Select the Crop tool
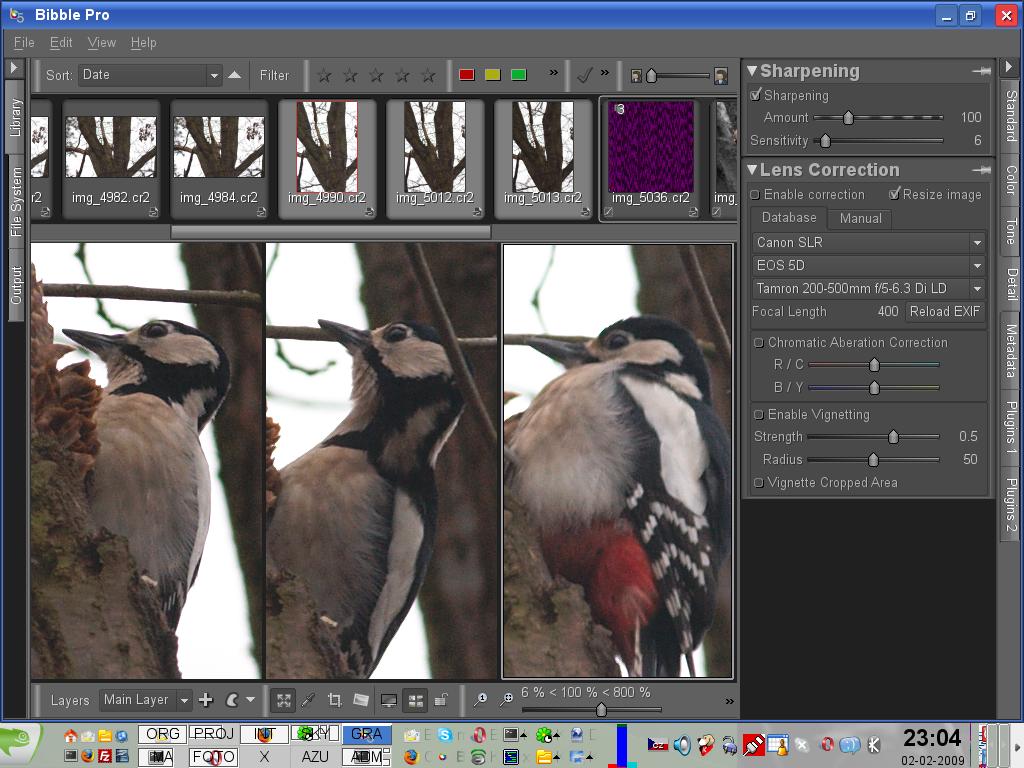The width and height of the screenshot is (1024, 768). point(334,701)
